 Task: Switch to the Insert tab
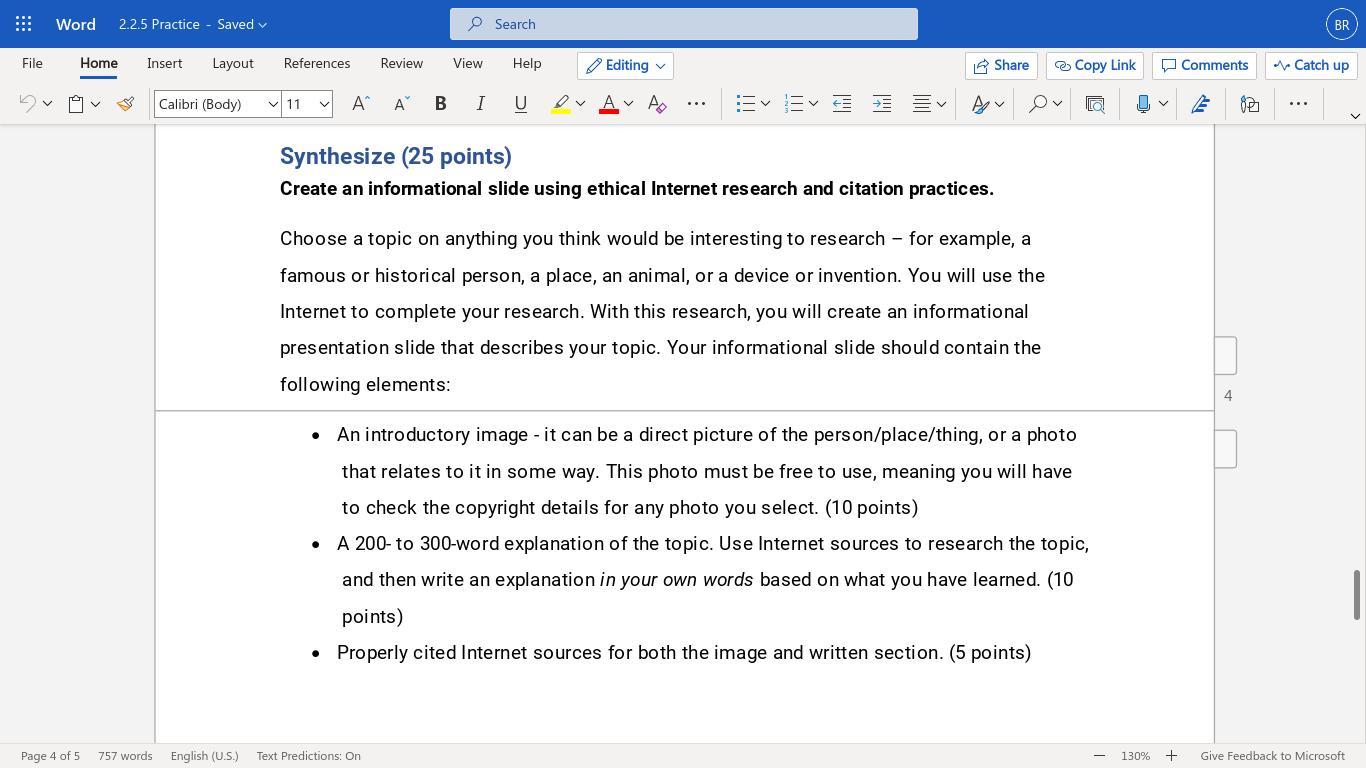(164, 63)
